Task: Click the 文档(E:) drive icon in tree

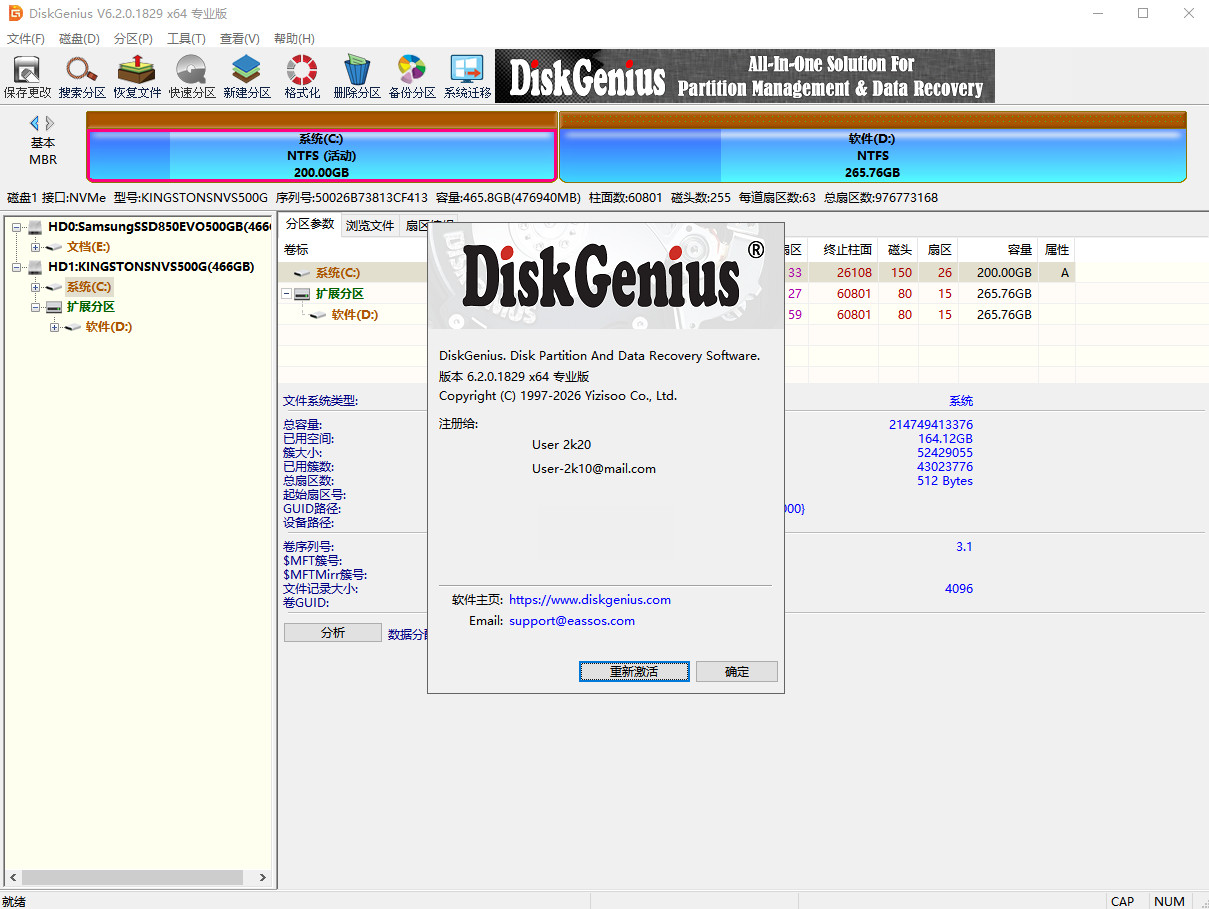Action: point(54,247)
